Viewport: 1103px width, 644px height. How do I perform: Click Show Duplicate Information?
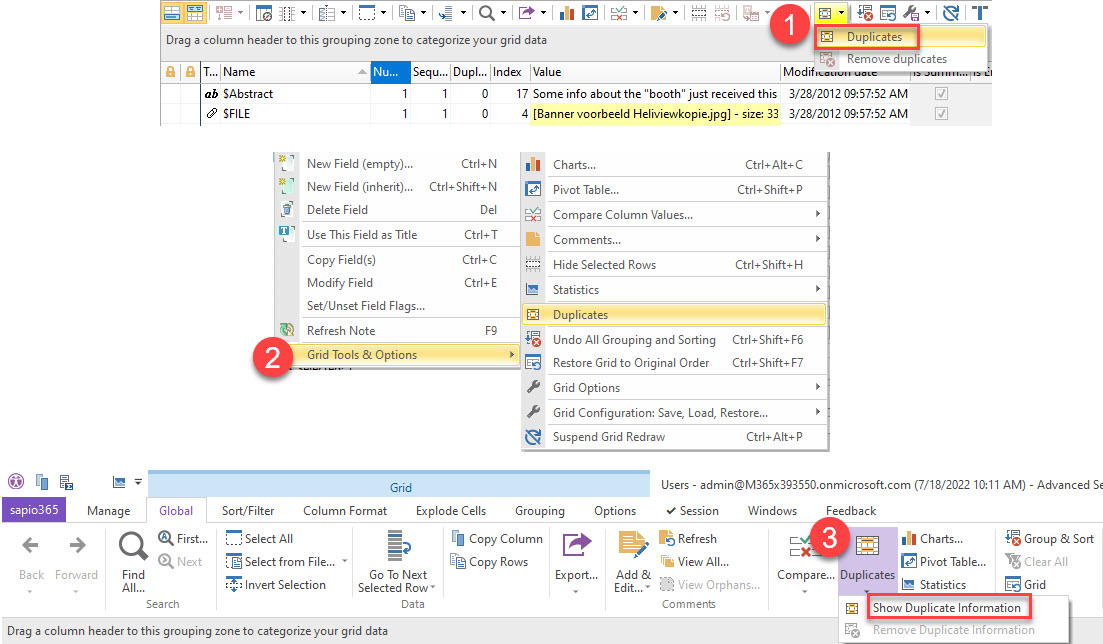[948, 607]
